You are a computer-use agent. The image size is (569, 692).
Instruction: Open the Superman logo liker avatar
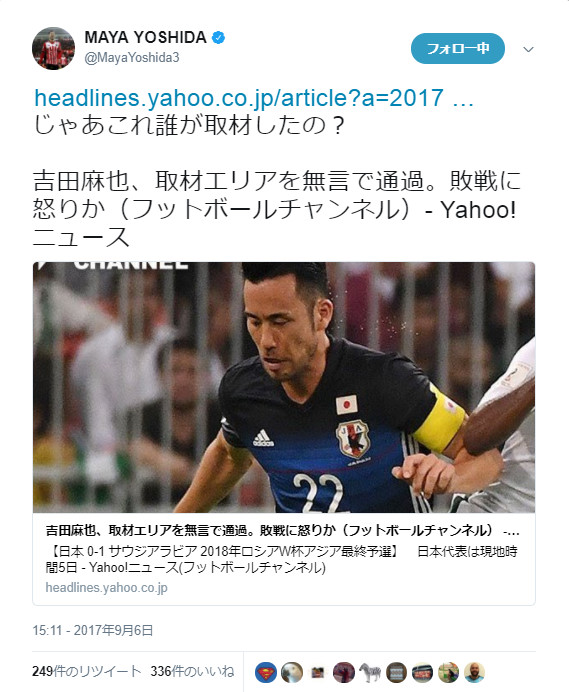[266, 673]
